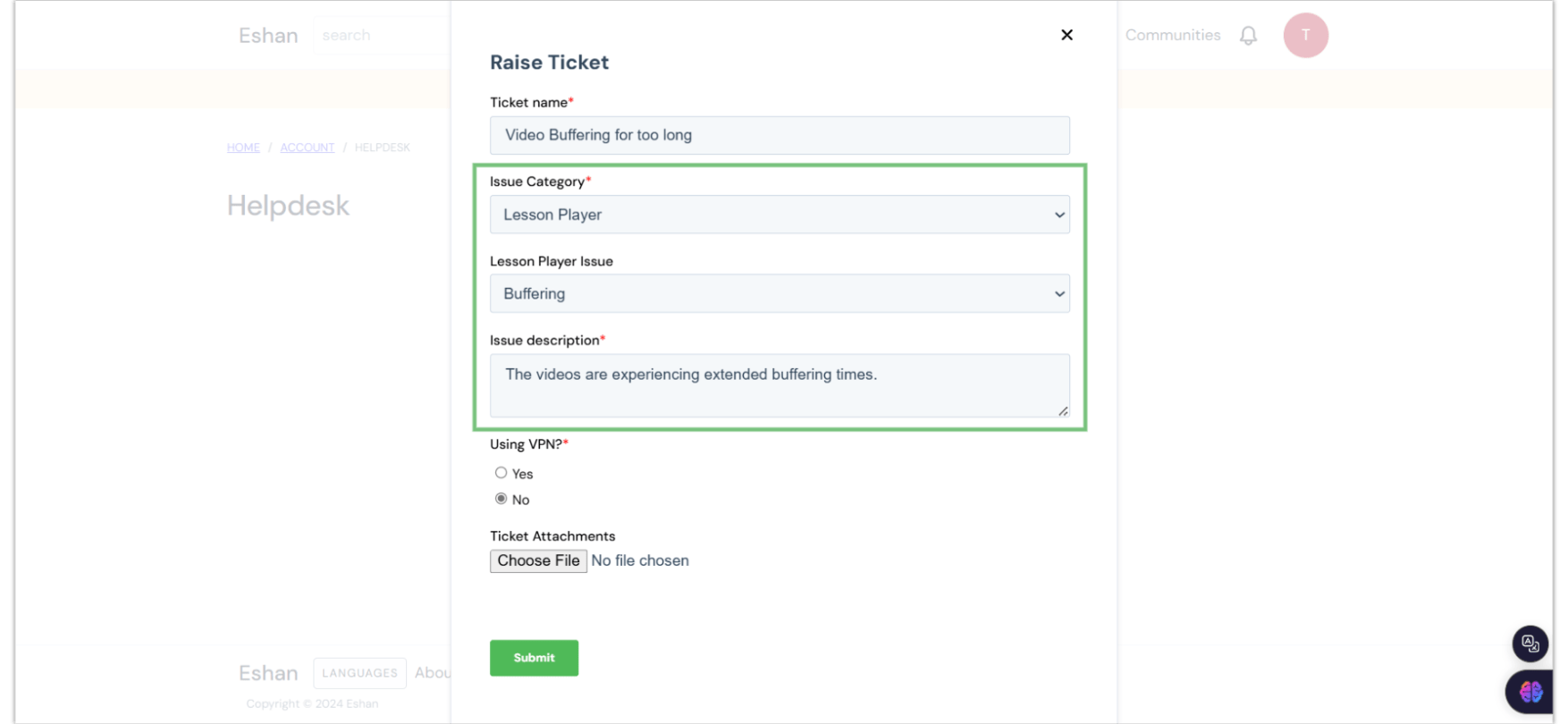
Task: Expand the Lesson Player Issue dropdown
Action: click(779, 294)
